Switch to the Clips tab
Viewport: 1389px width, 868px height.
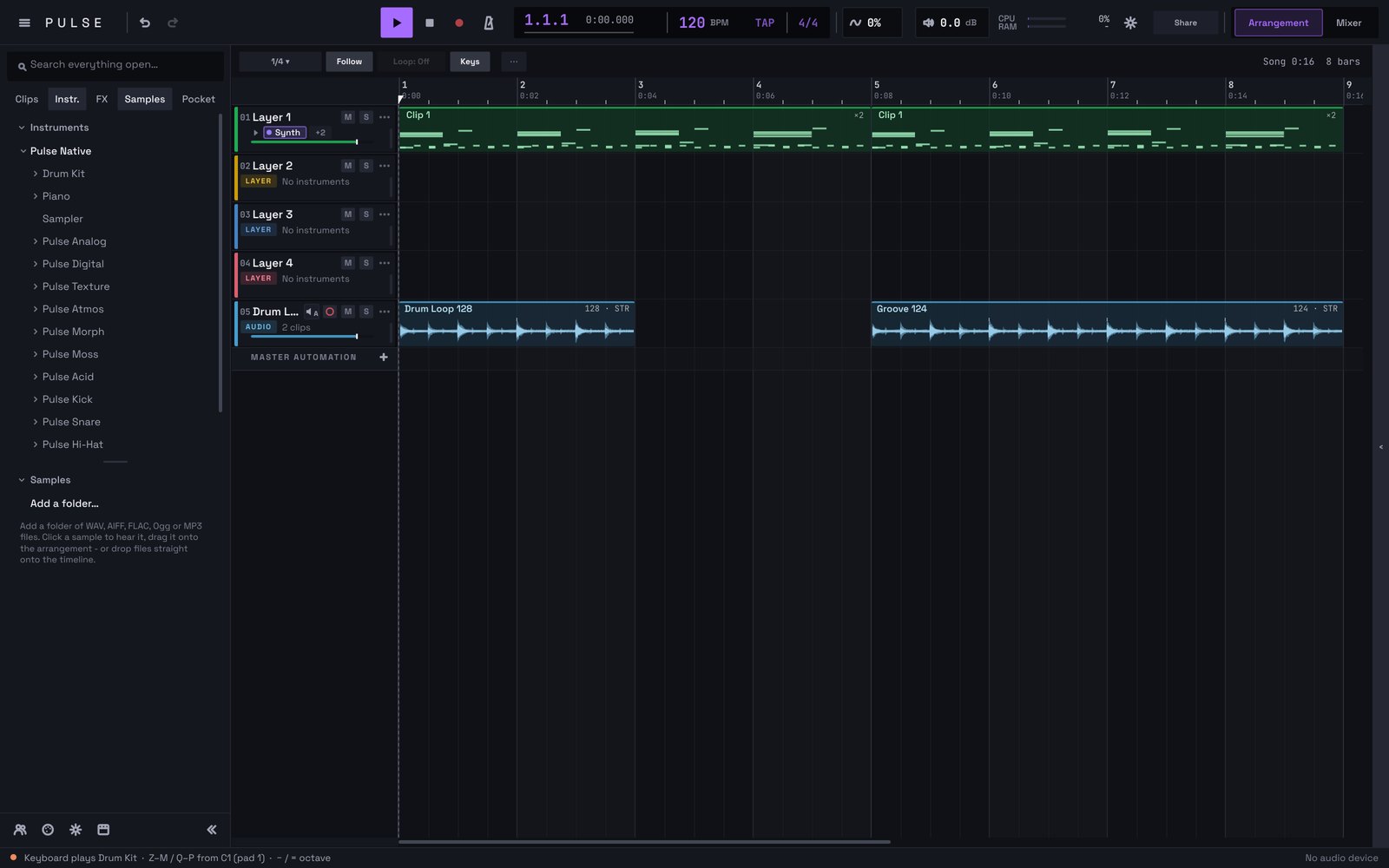click(27, 99)
